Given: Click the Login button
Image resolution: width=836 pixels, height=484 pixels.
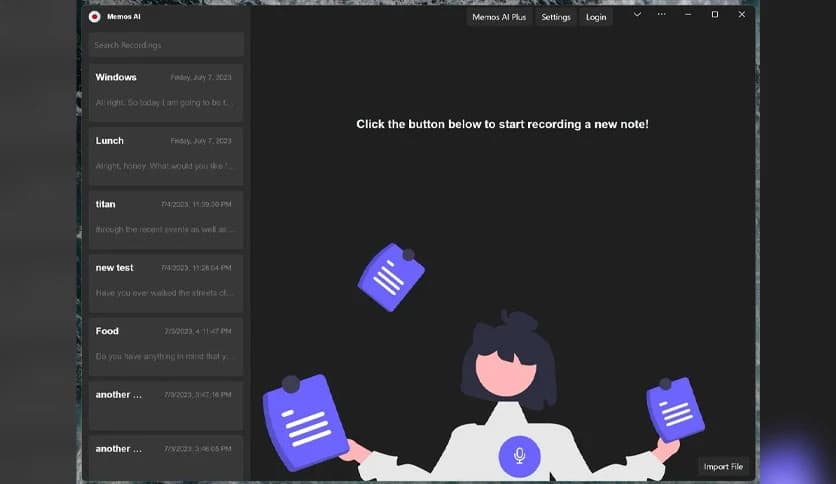Looking at the screenshot, I should coord(596,17).
